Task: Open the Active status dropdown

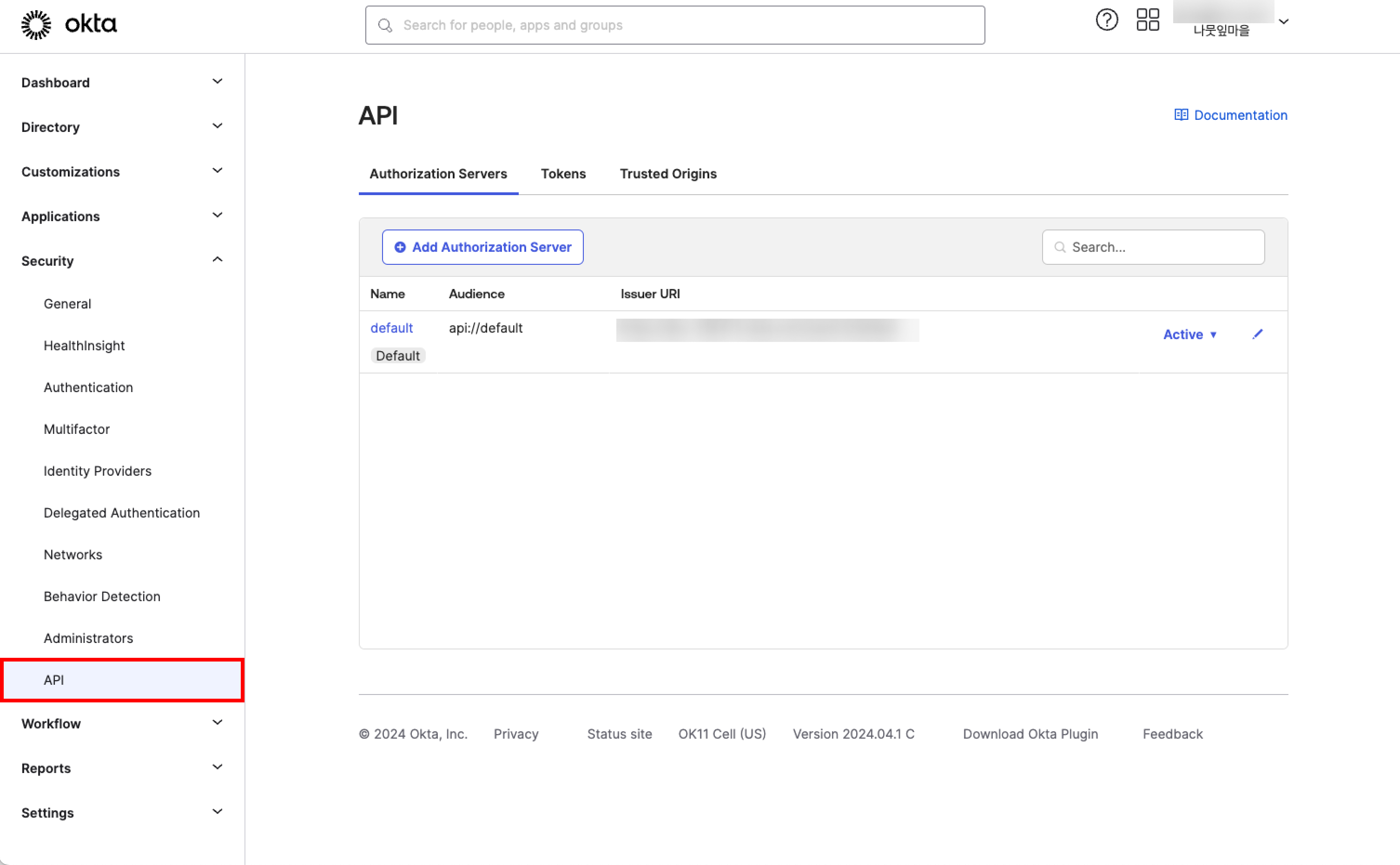Action: point(1190,334)
